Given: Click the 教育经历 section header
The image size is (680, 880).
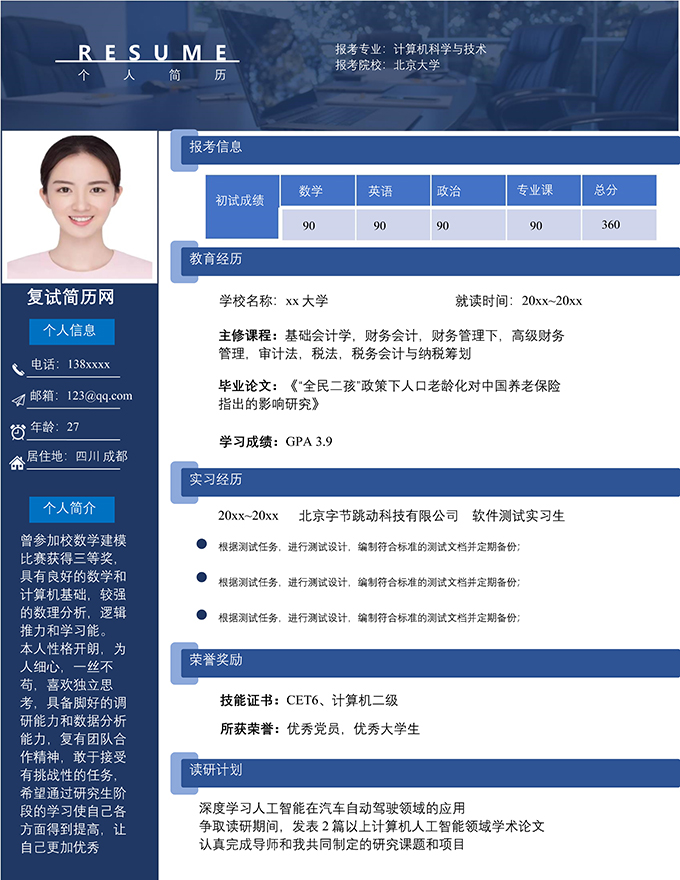Looking at the screenshot, I should pyautogui.click(x=430, y=262).
